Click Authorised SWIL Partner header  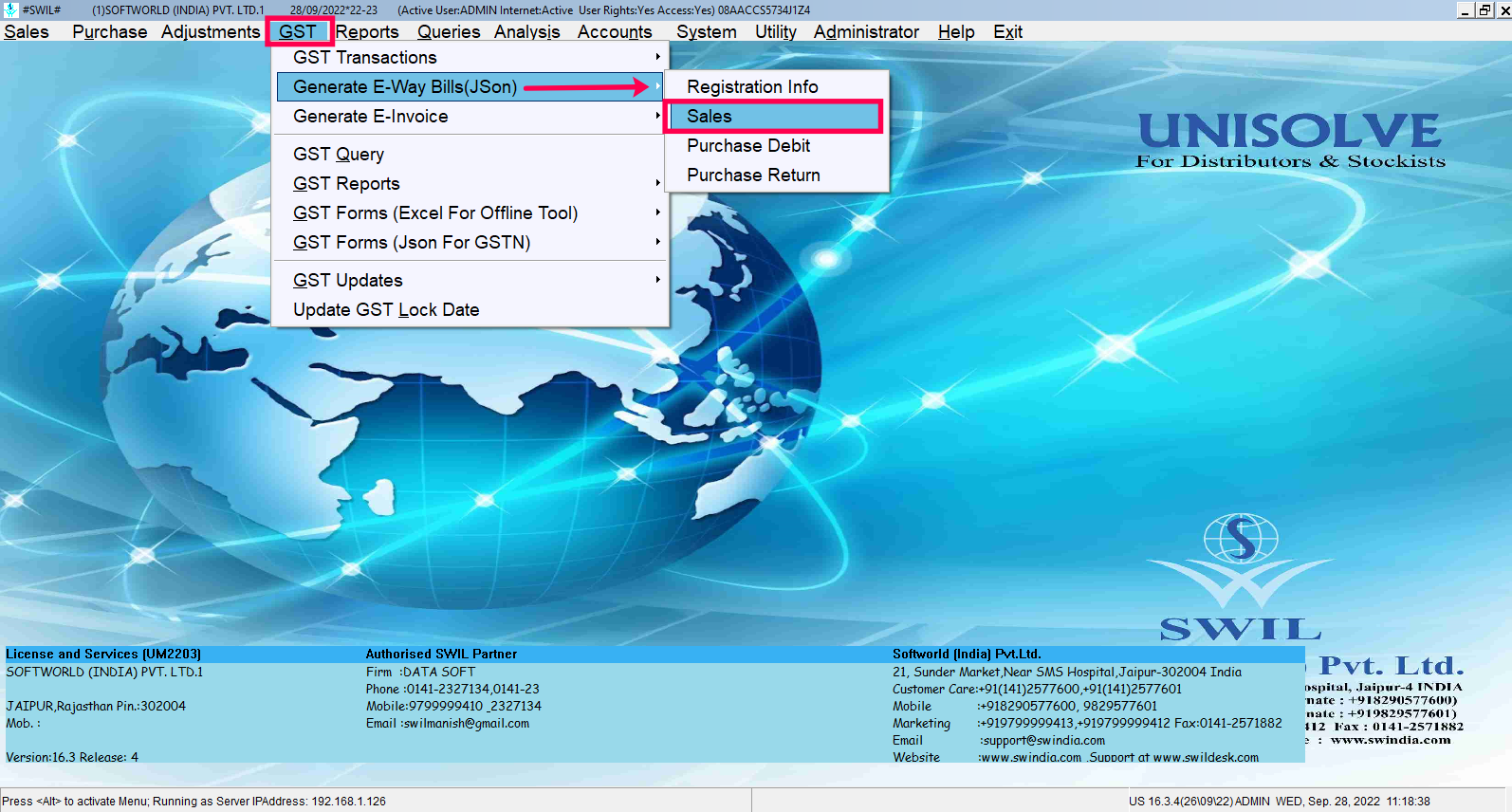(442, 654)
